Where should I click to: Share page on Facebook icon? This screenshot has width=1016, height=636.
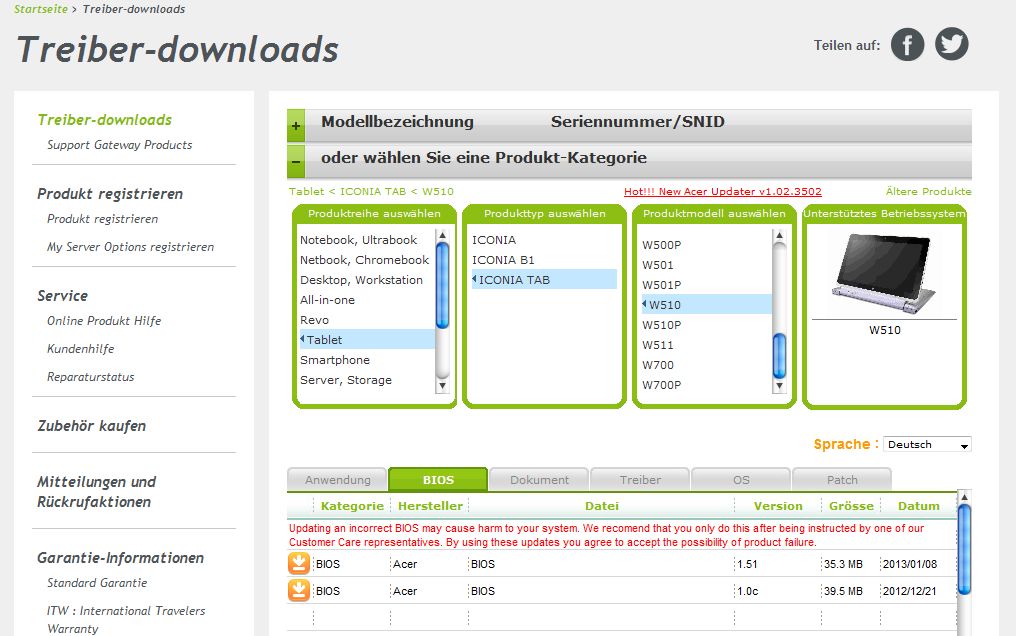(907, 45)
